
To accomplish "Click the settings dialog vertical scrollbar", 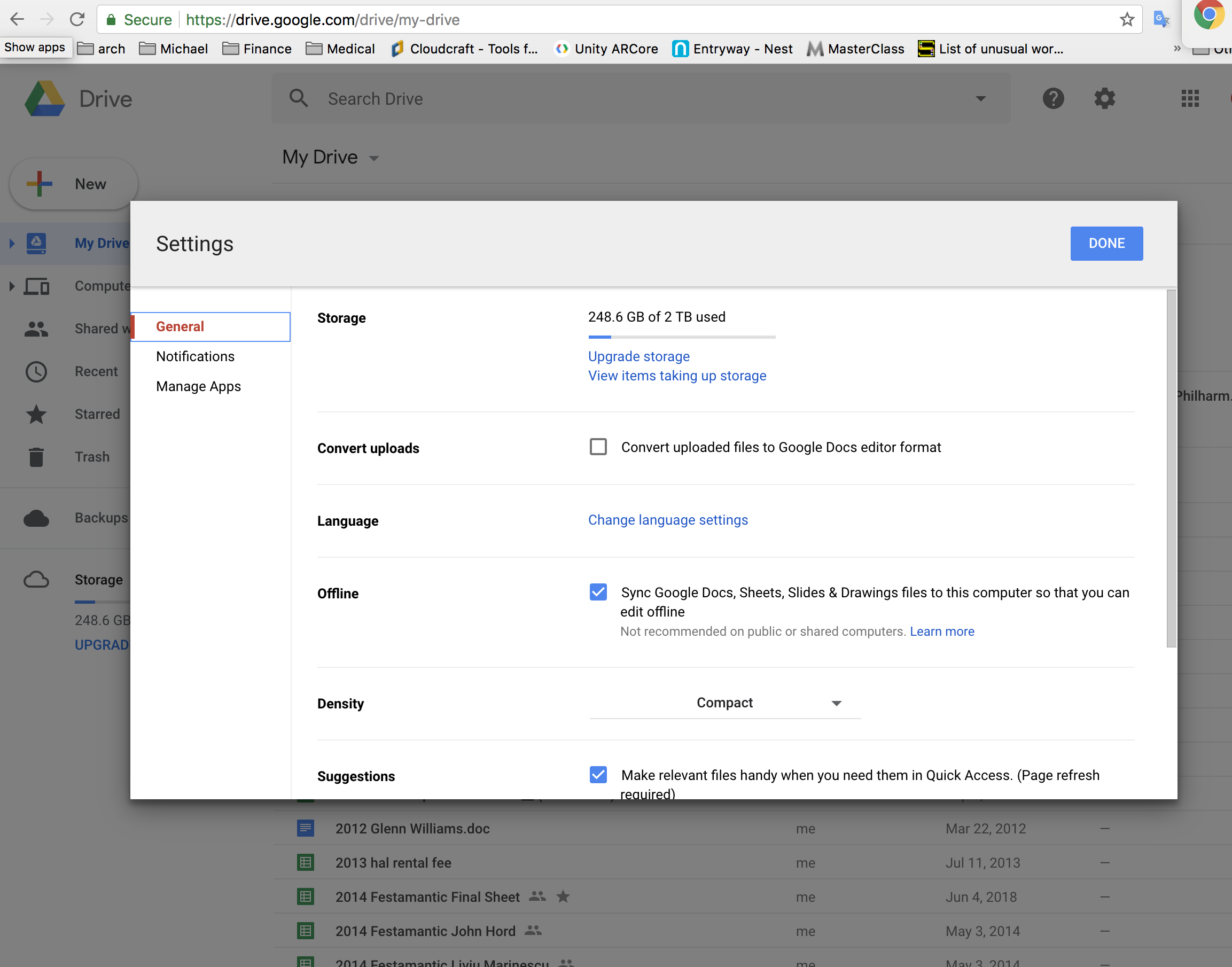I will tap(1171, 469).
